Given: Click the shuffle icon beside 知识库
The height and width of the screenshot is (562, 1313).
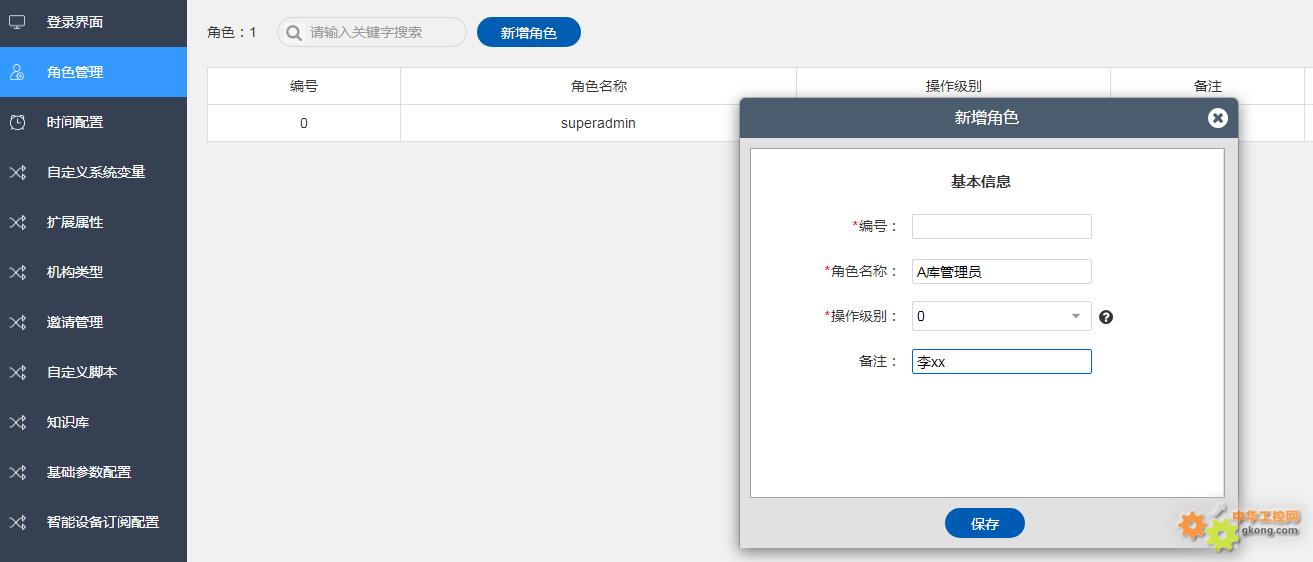Looking at the screenshot, I should [17, 422].
